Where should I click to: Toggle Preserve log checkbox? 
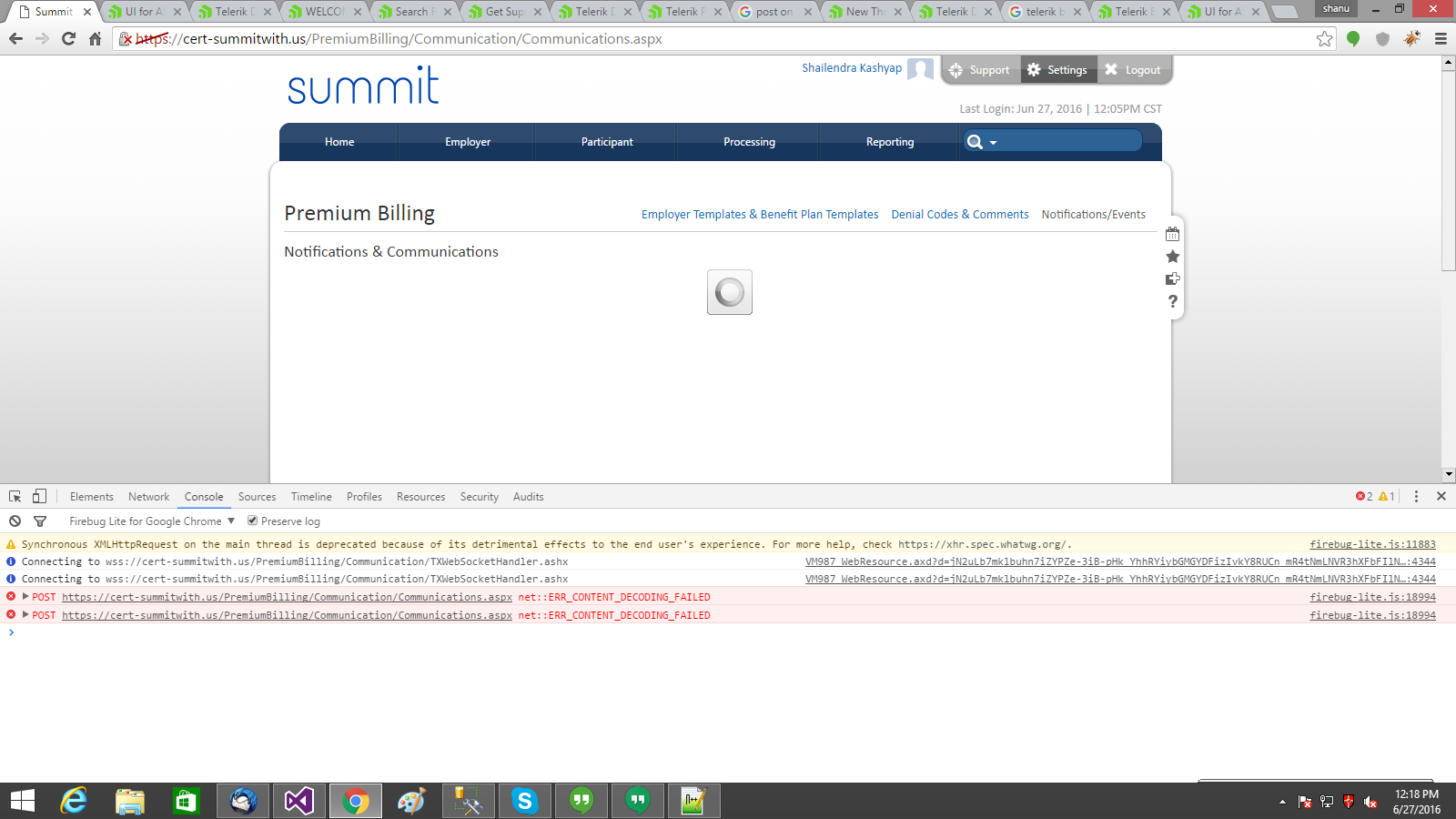click(x=253, y=521)
